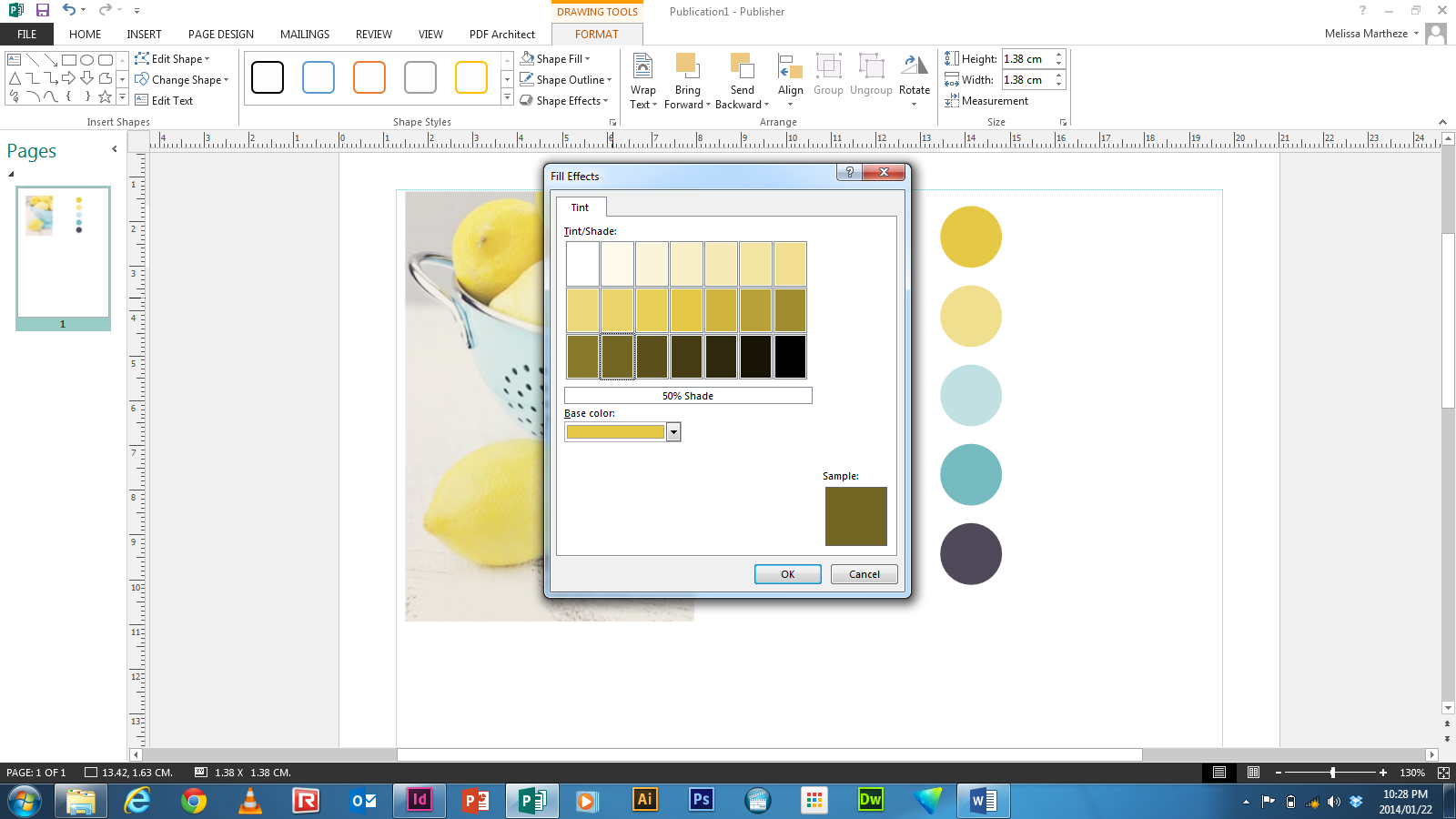The image size is (1456, 819).
Task: Click Send Backward in the Arrange group
Action: 742,79
